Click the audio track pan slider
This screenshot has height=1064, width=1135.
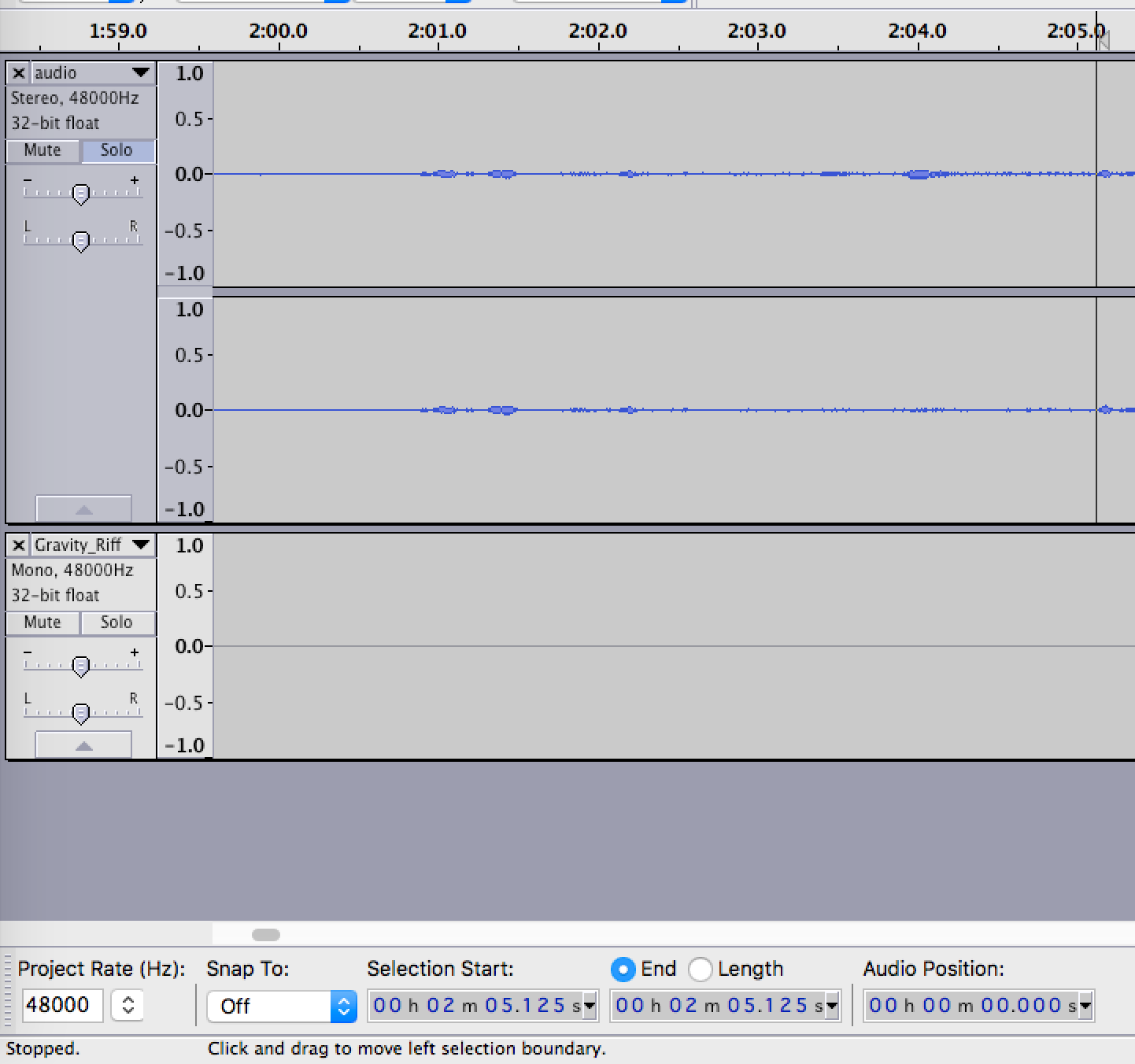pos(81,241)
